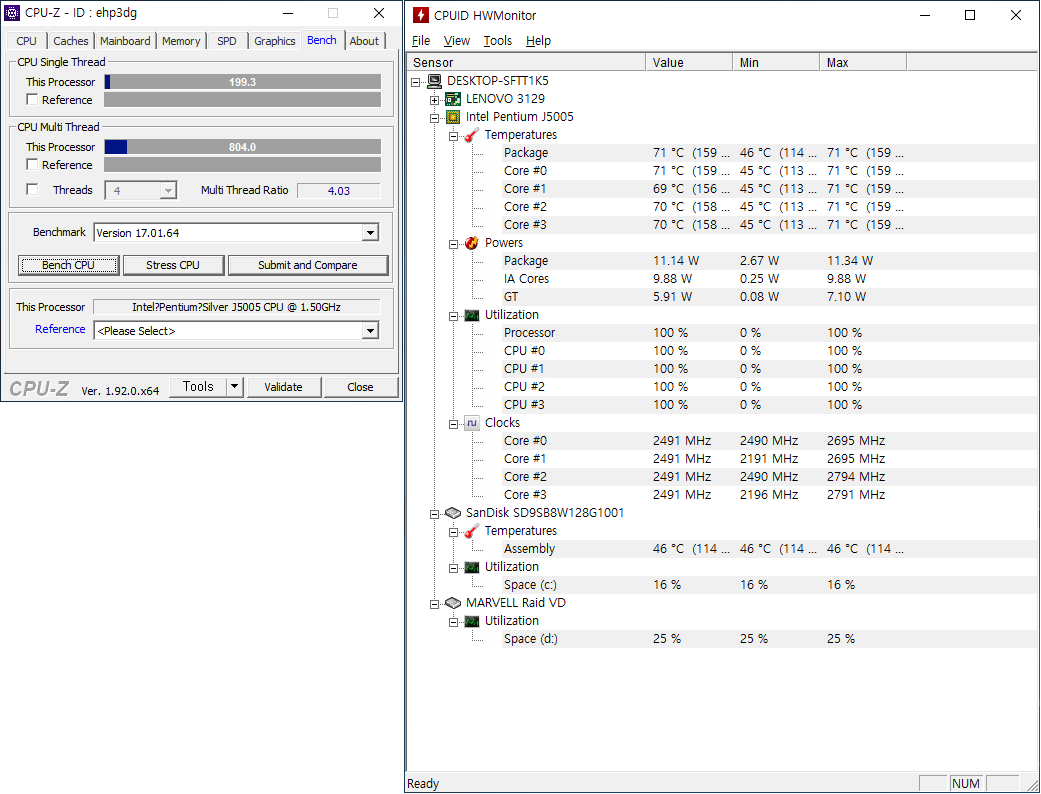Click the HWMonitor lightning bolt title icon
This screenshot has width=1041, height=794.
click(x=420, y=15)
